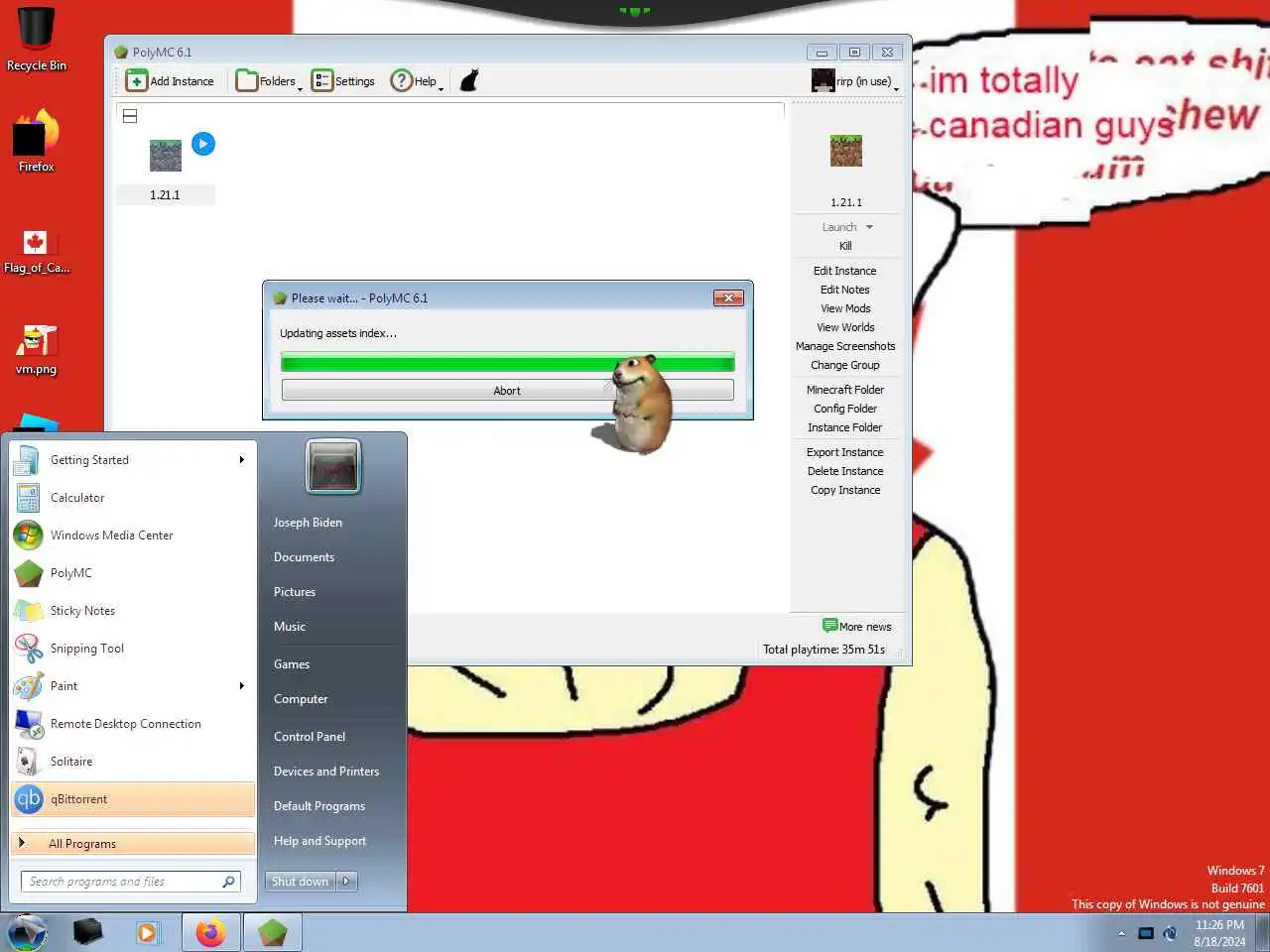Open the Minecraft Folder
This screenshot has height=952, width=1270.
(845, 390)
